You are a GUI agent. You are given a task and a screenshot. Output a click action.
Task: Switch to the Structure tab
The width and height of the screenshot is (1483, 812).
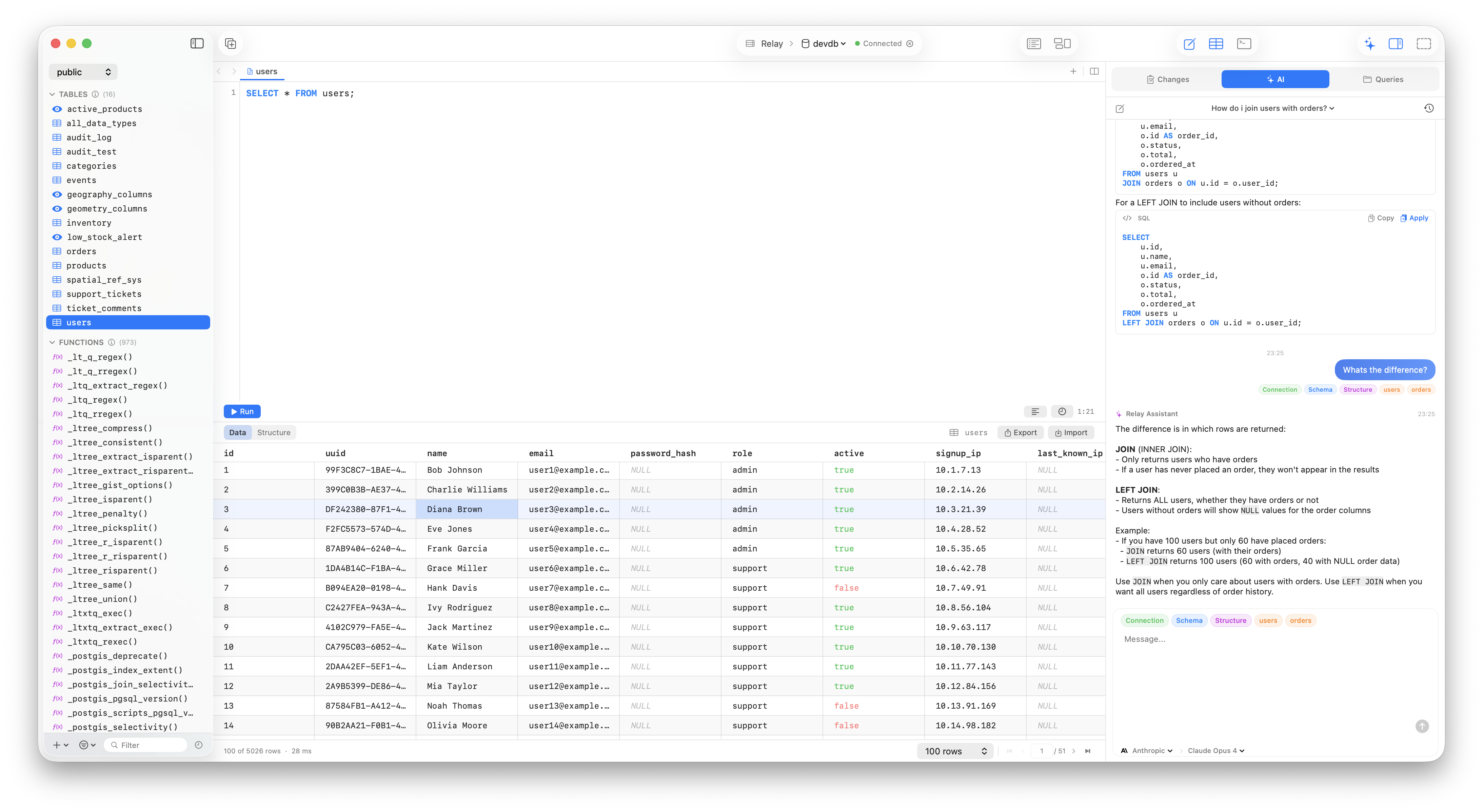[274, 432]
